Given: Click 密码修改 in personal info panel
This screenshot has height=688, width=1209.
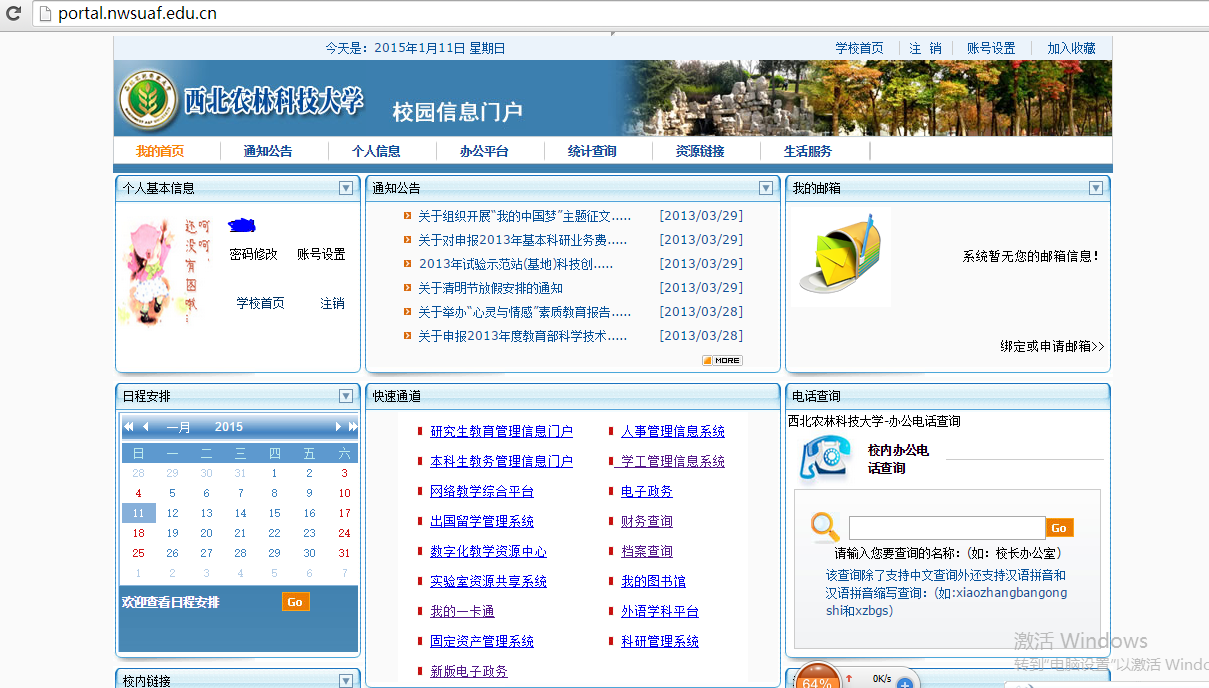Looking at the screenshot, I should [x=254, y=254].
